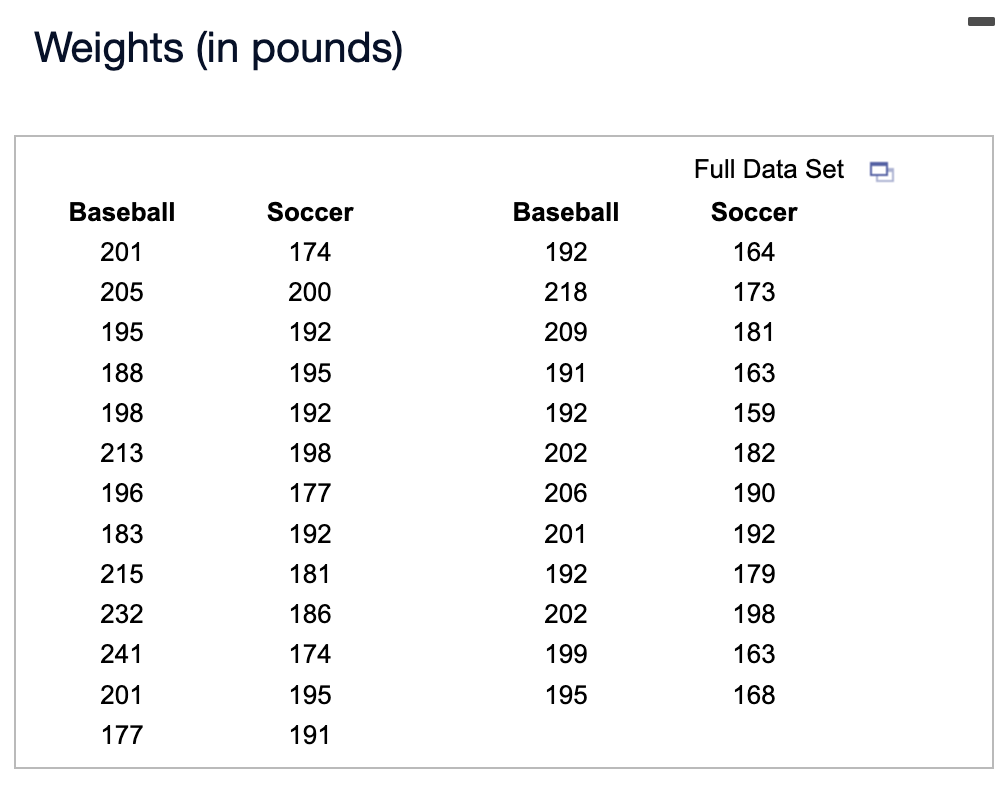Click the Full Data Set label

768,169
